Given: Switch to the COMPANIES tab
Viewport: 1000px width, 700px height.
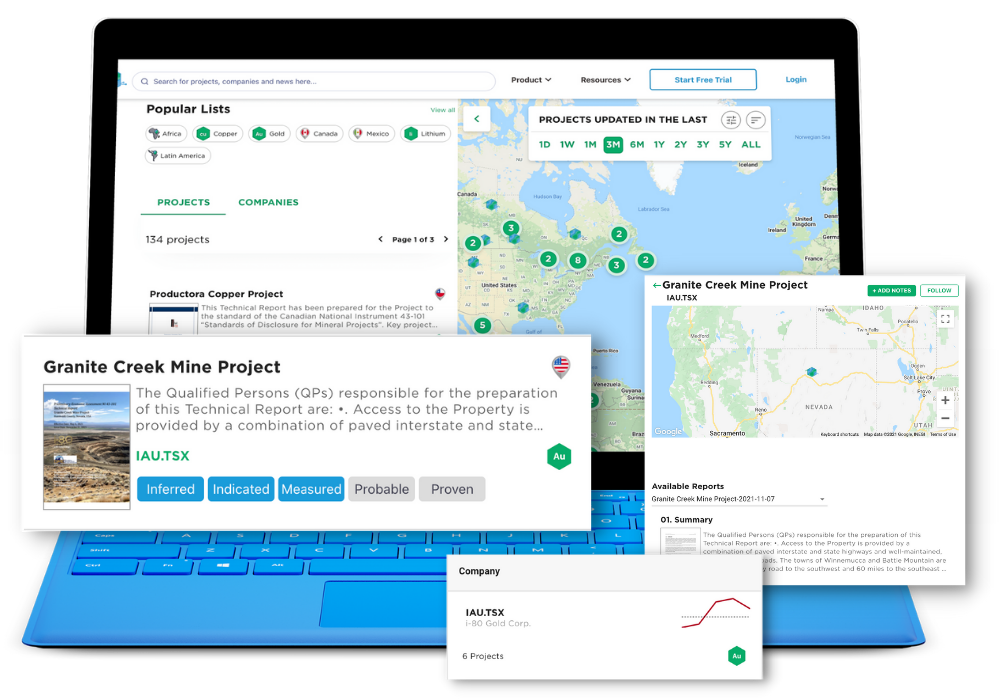Looking at the screenshot, I should pyautogui.click(x=268, y=202).
